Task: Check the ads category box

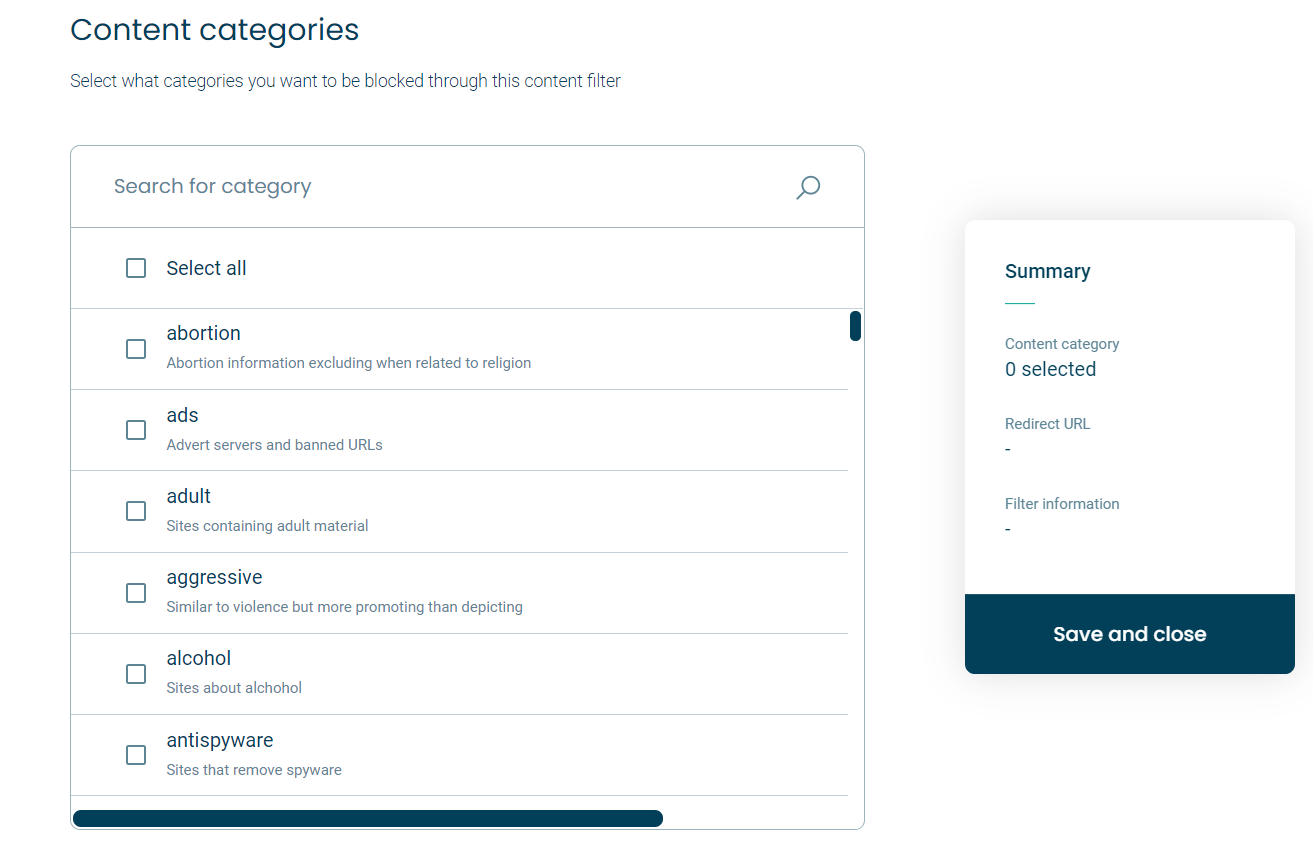Action: (136, 430)
